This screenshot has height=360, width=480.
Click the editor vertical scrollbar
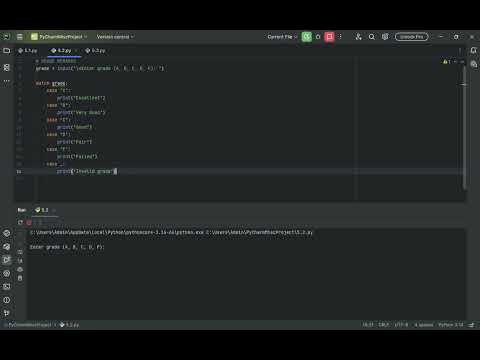(464, 128)
